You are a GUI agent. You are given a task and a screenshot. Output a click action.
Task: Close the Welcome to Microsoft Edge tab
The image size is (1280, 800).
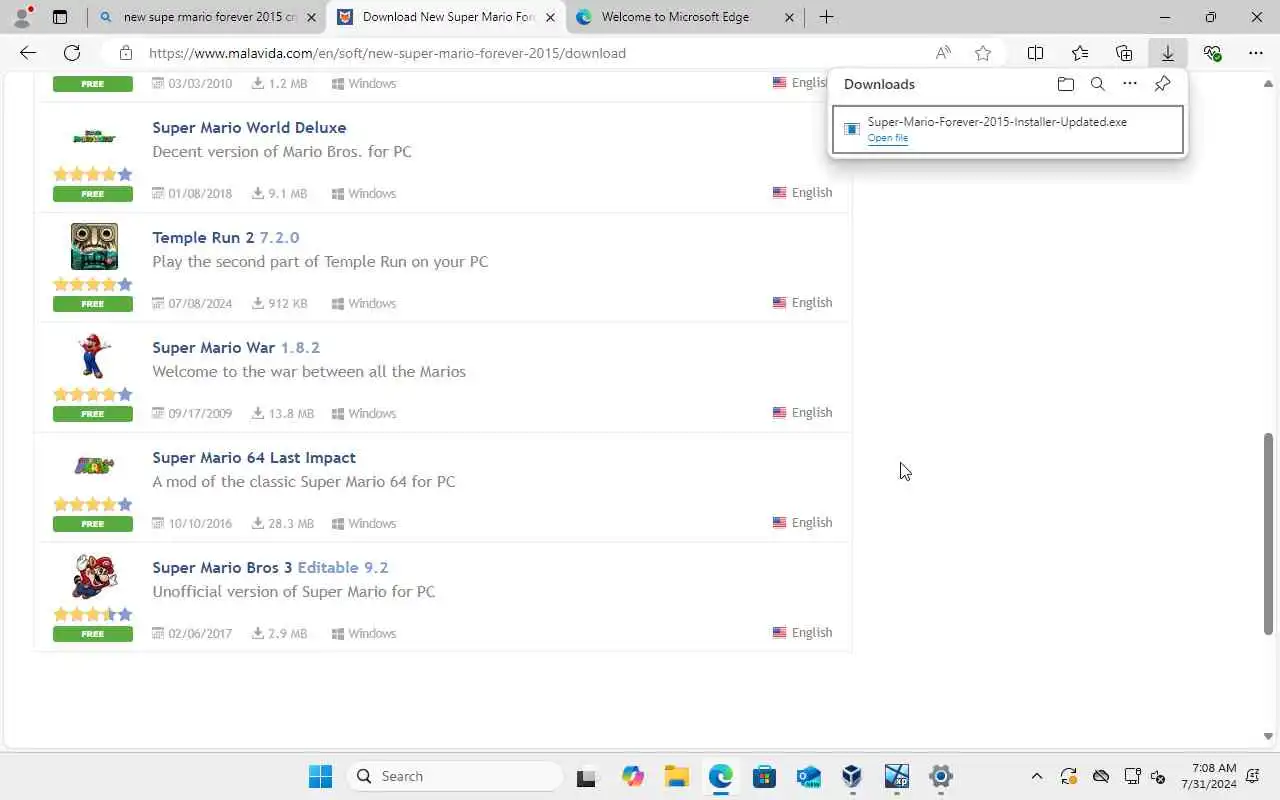click(x=789, y=17)
